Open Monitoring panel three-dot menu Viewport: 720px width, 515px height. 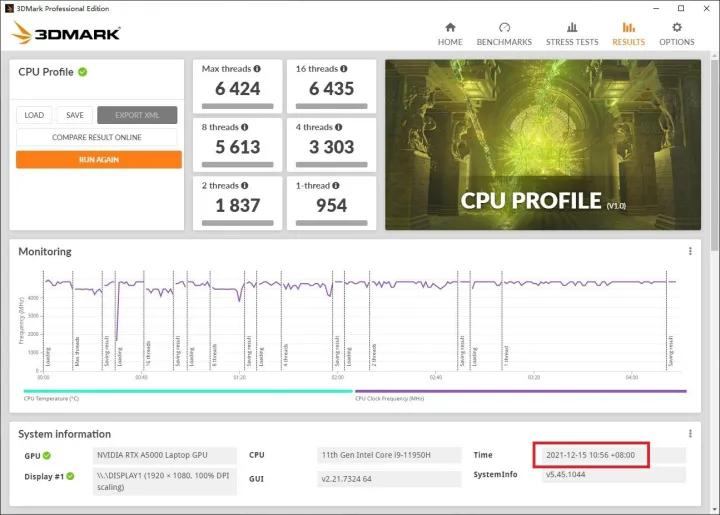(x=690, y=251)
